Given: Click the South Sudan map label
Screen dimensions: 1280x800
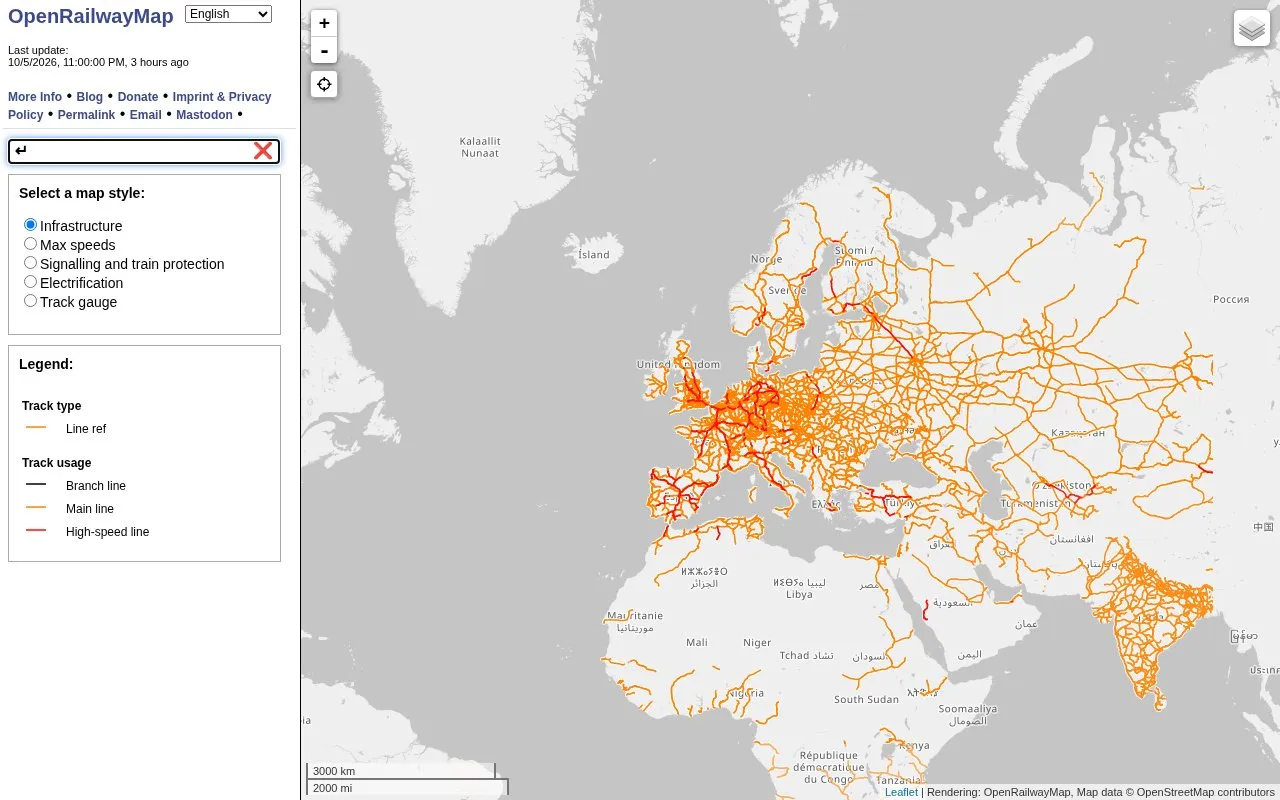Looking at the screenshot, I should pyautogui.click(x=866, y=699).
